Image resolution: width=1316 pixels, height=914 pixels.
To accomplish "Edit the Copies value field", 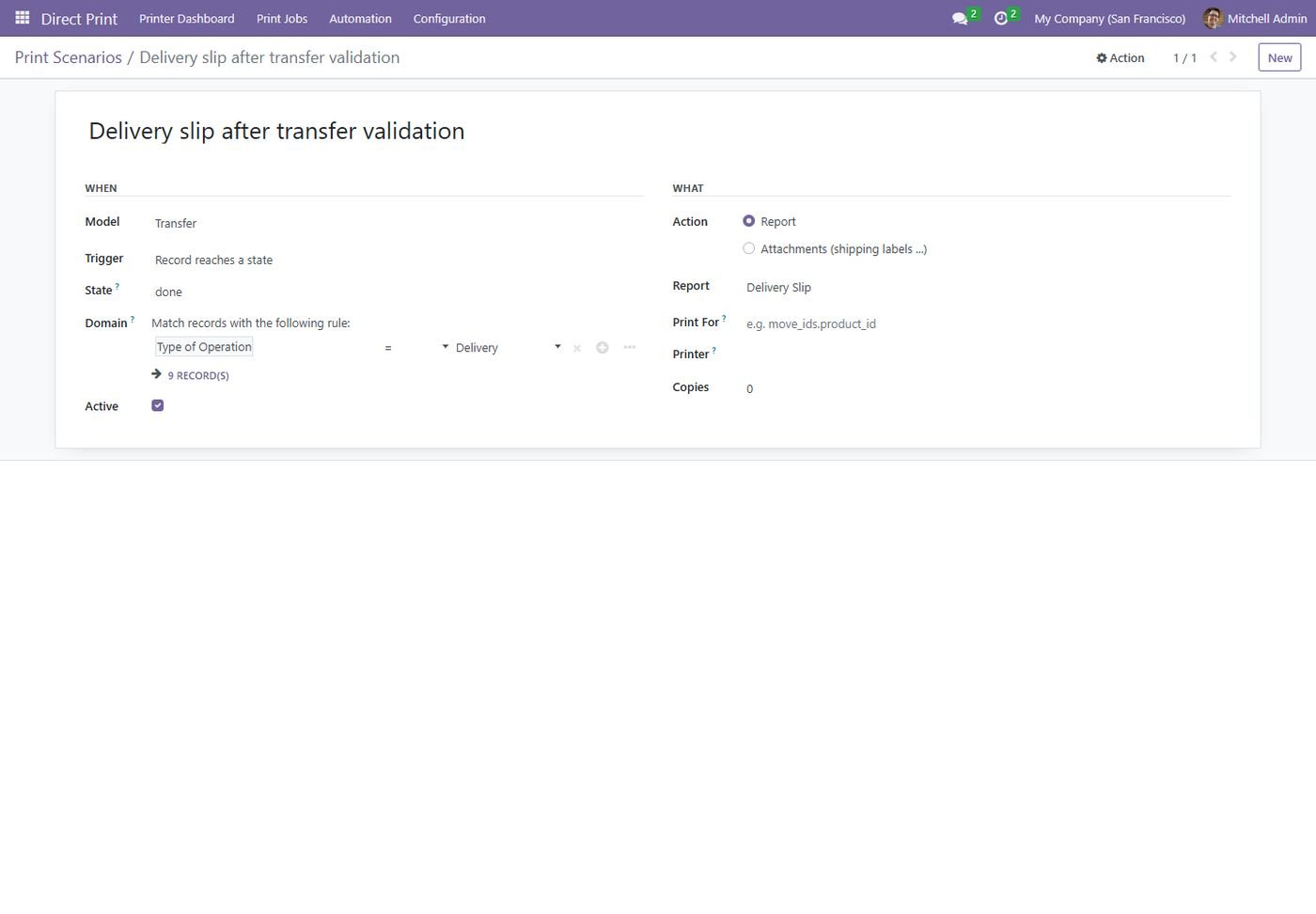I will tap(986, 388).
